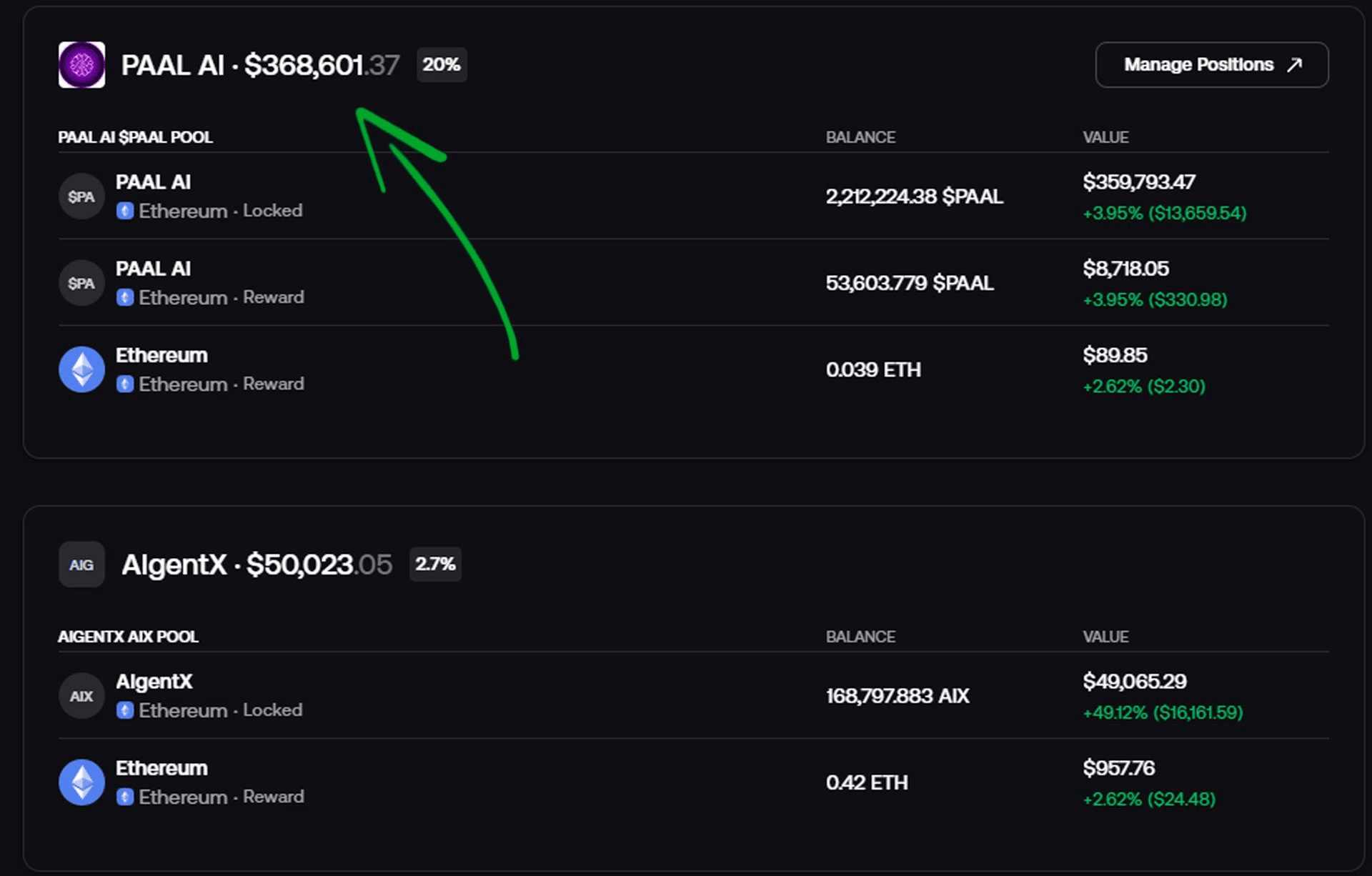Click the $PA icon on the Locked row
Image resolution: width=1372 pixels, height=876 pixels.
(x=81, y=196)
